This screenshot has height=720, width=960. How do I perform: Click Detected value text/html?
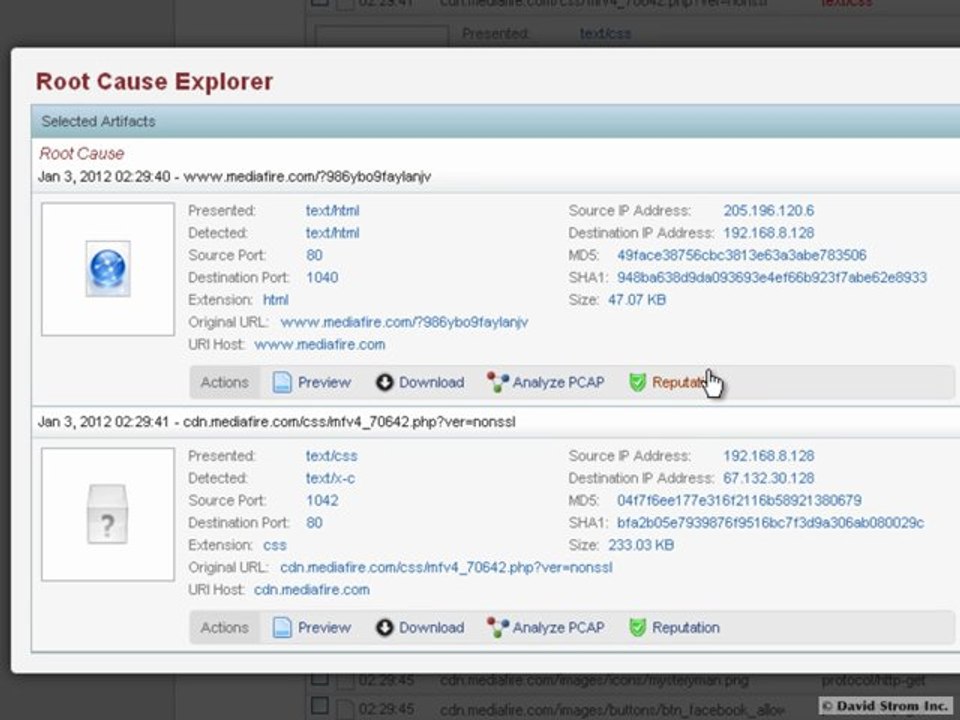[x=332, y=233]
